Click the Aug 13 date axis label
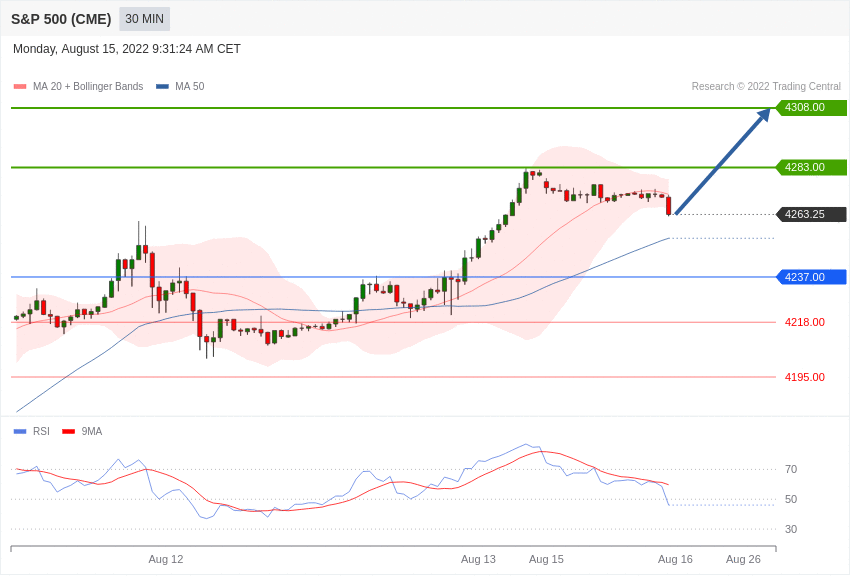 click(478, 559)
